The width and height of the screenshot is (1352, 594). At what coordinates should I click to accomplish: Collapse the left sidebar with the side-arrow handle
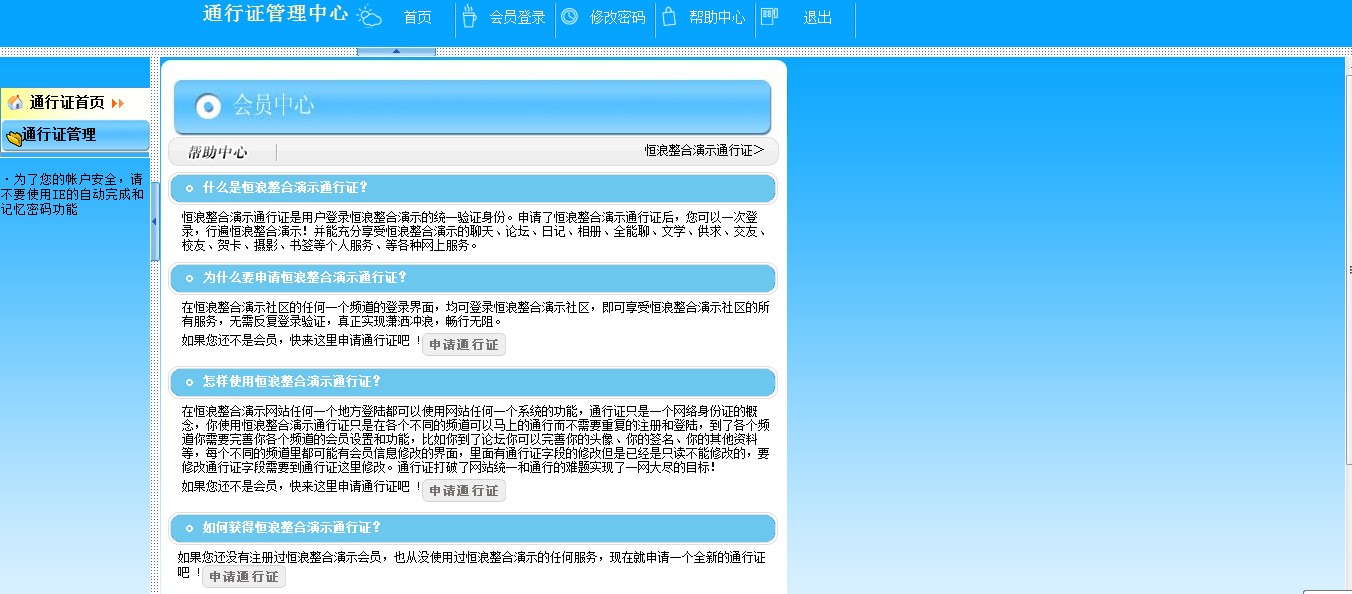(x=155, y=222)
